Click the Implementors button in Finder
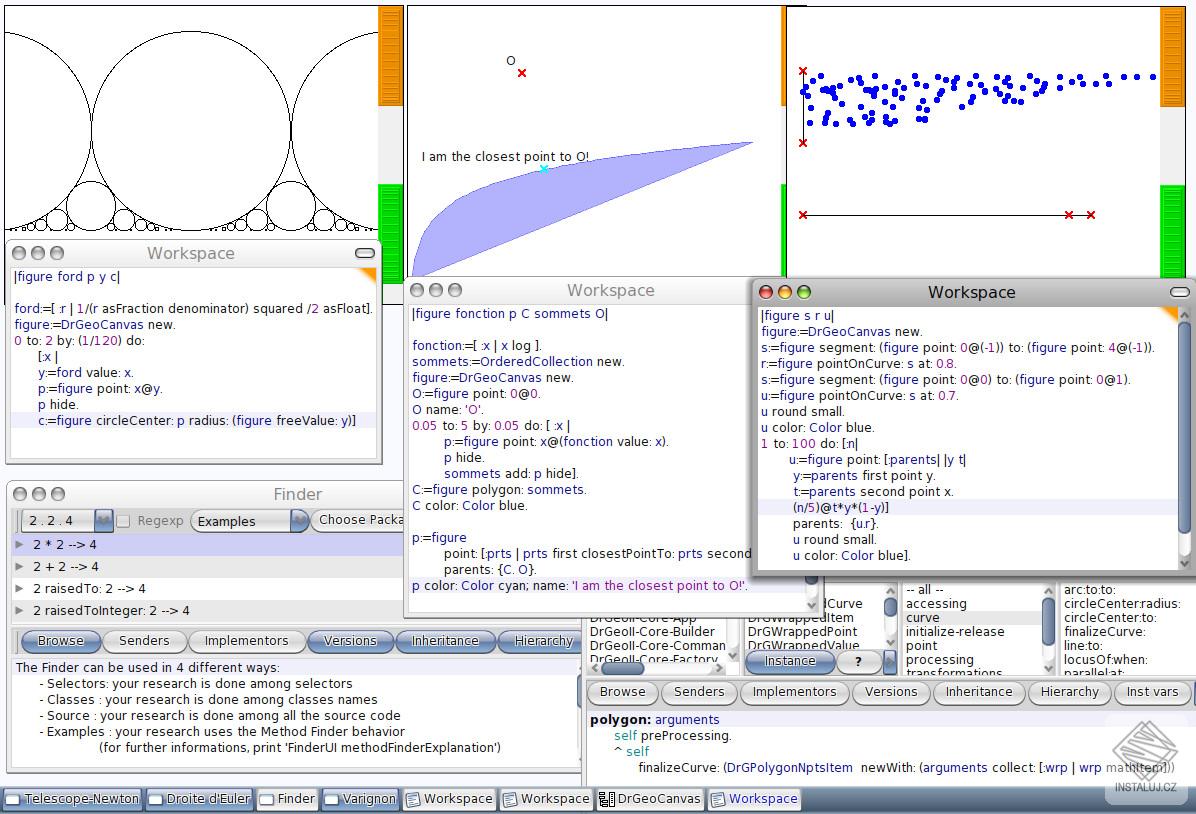Image resolution: width=1196 pixels, height=814 pixels. [x=246, y=641]
